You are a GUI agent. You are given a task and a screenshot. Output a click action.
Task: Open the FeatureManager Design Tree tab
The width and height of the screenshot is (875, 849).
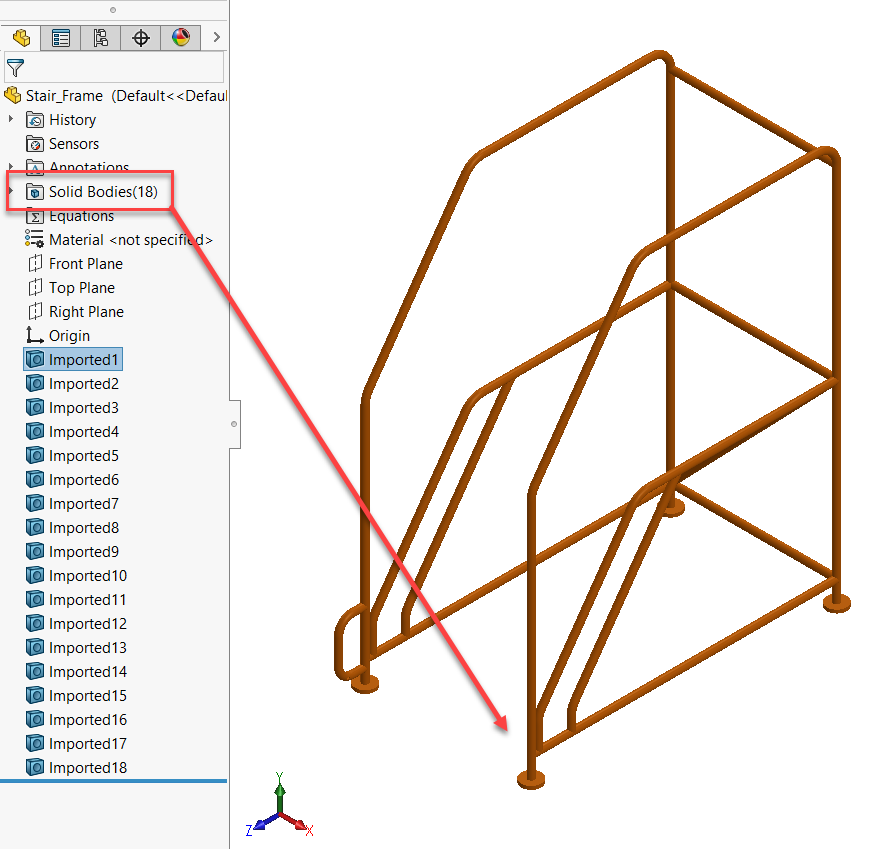click(x=21, y=38)
